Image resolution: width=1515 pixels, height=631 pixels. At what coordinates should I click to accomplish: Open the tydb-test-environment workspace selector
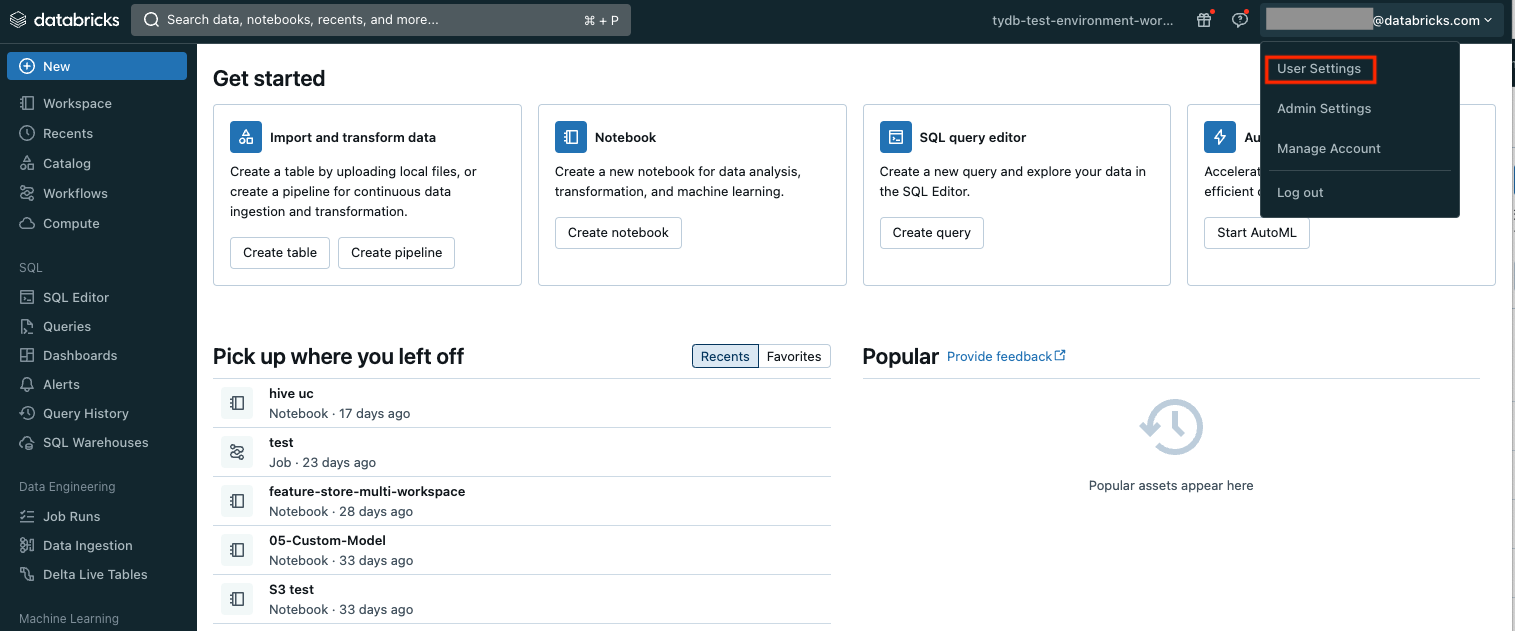pos(1082,19)
